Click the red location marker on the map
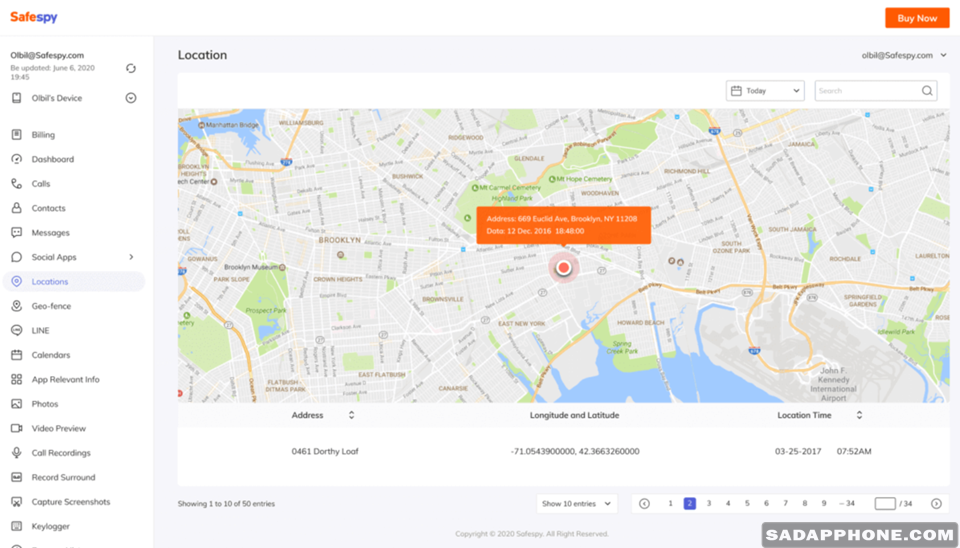This screenshot has height=548, width=960. [x=564, y=268]
